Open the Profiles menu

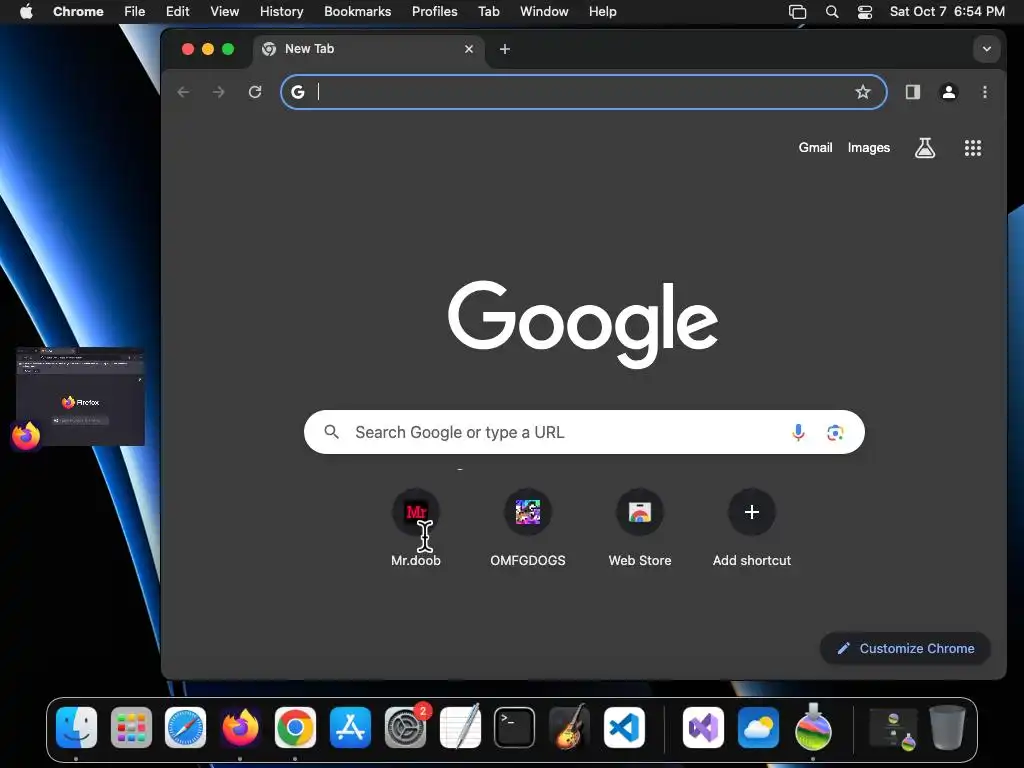tap(434, 12)
